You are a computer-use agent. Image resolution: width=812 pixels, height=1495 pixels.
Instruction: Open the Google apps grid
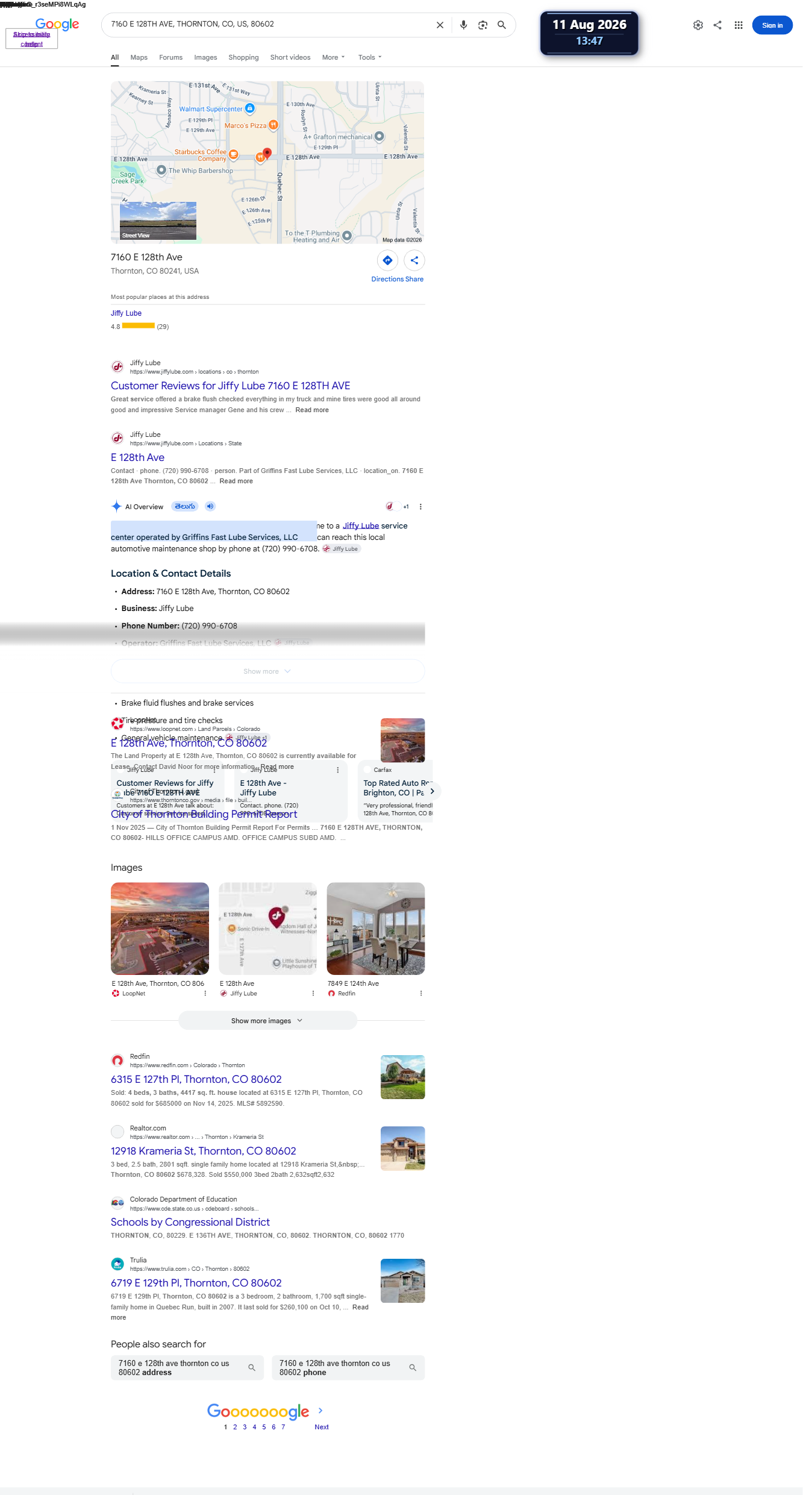(739, 25)
